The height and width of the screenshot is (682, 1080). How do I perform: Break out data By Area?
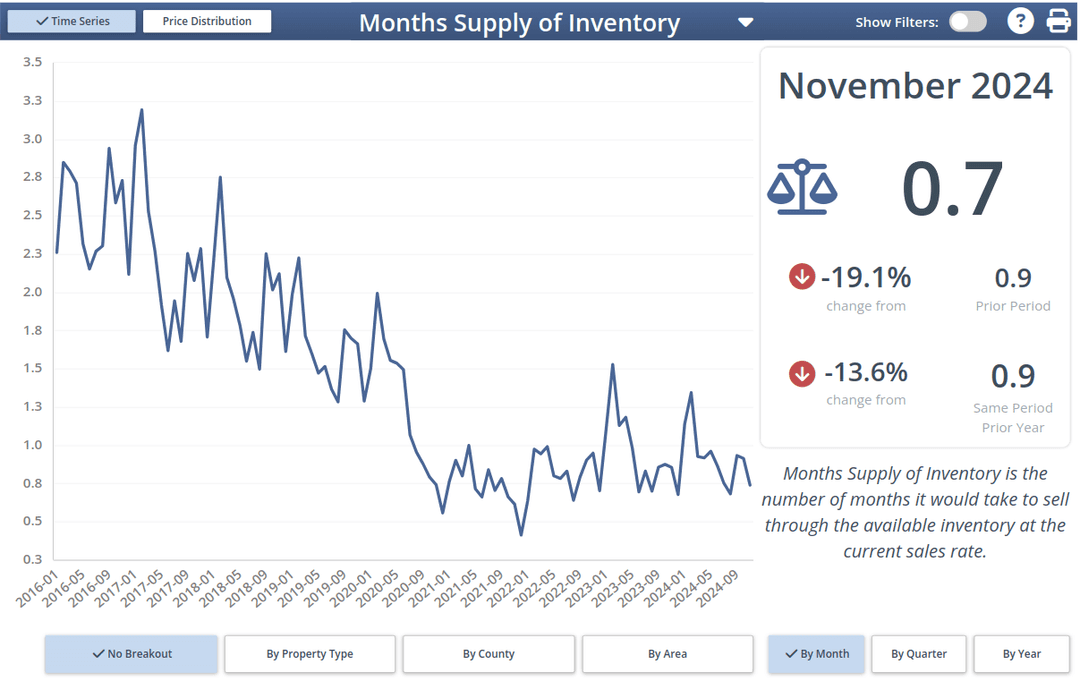[x=668, y=653]
